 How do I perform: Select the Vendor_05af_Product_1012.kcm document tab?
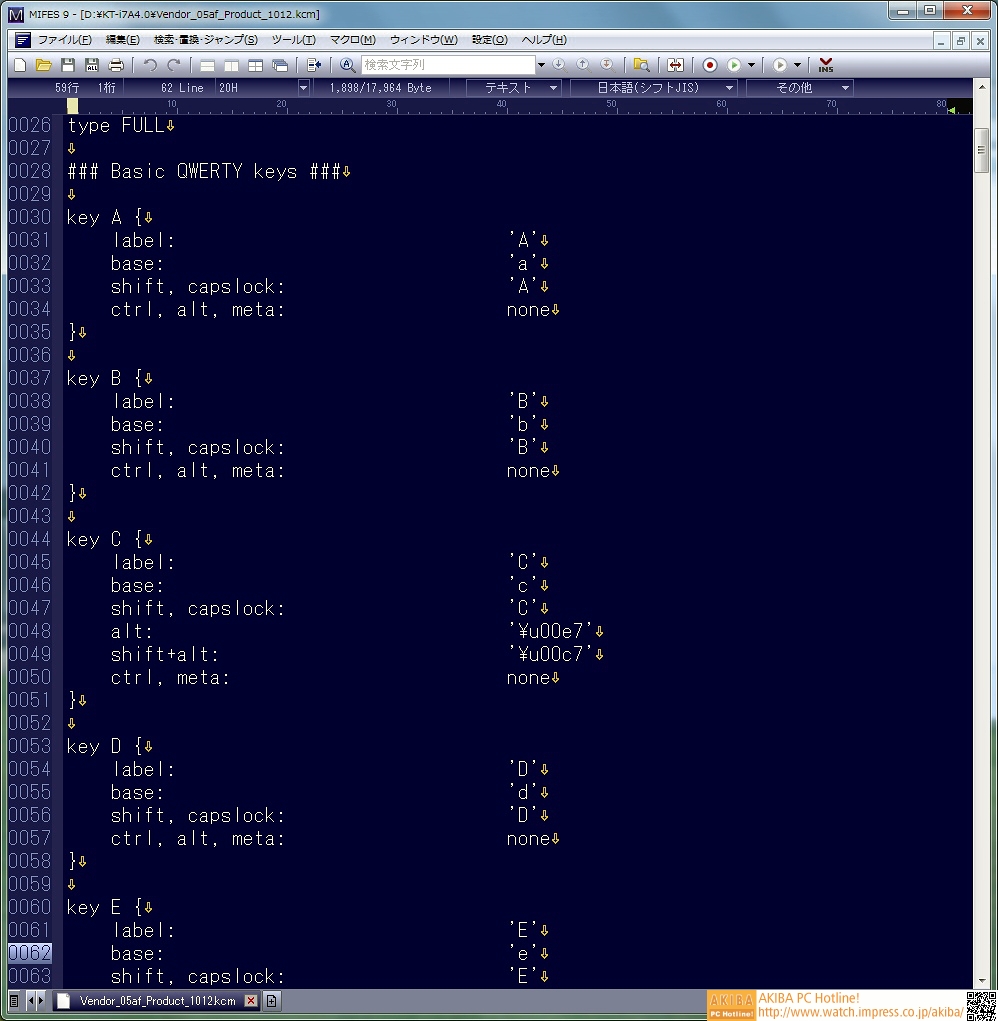coord(157,1001)
